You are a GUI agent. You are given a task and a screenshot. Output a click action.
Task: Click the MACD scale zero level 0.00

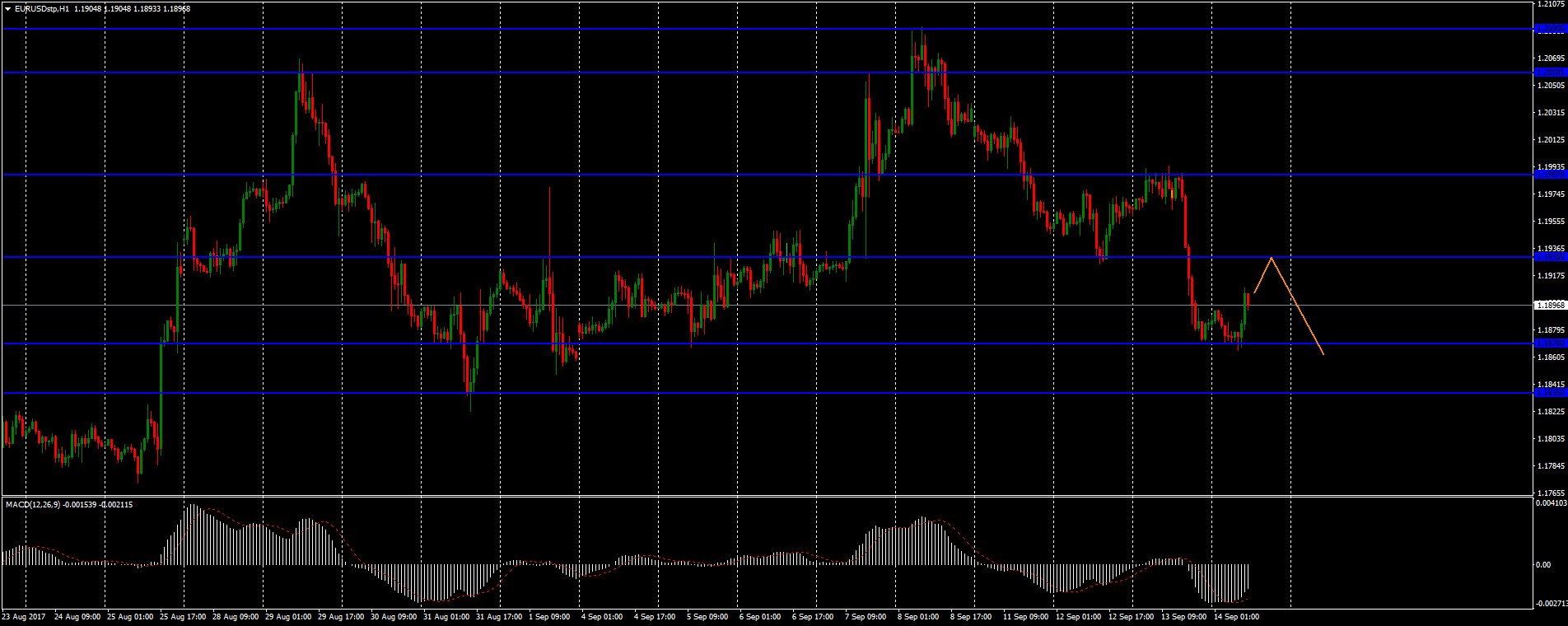click(1542, 564)
